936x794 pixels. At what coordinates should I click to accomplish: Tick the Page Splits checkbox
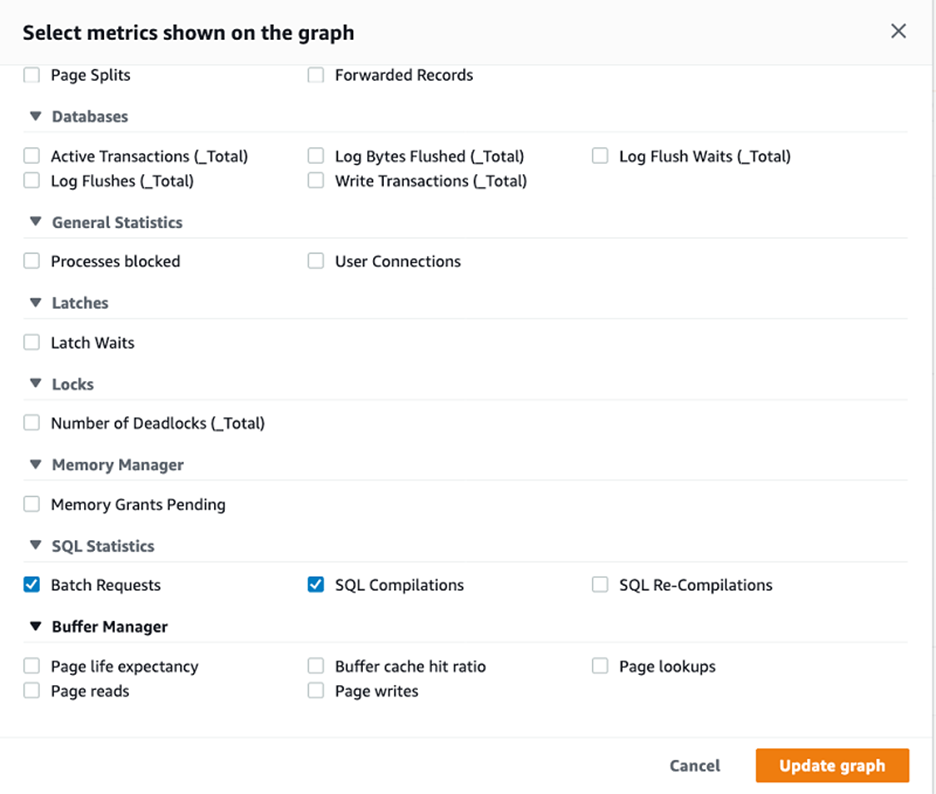pyautogui.click(x=32, y=75)
